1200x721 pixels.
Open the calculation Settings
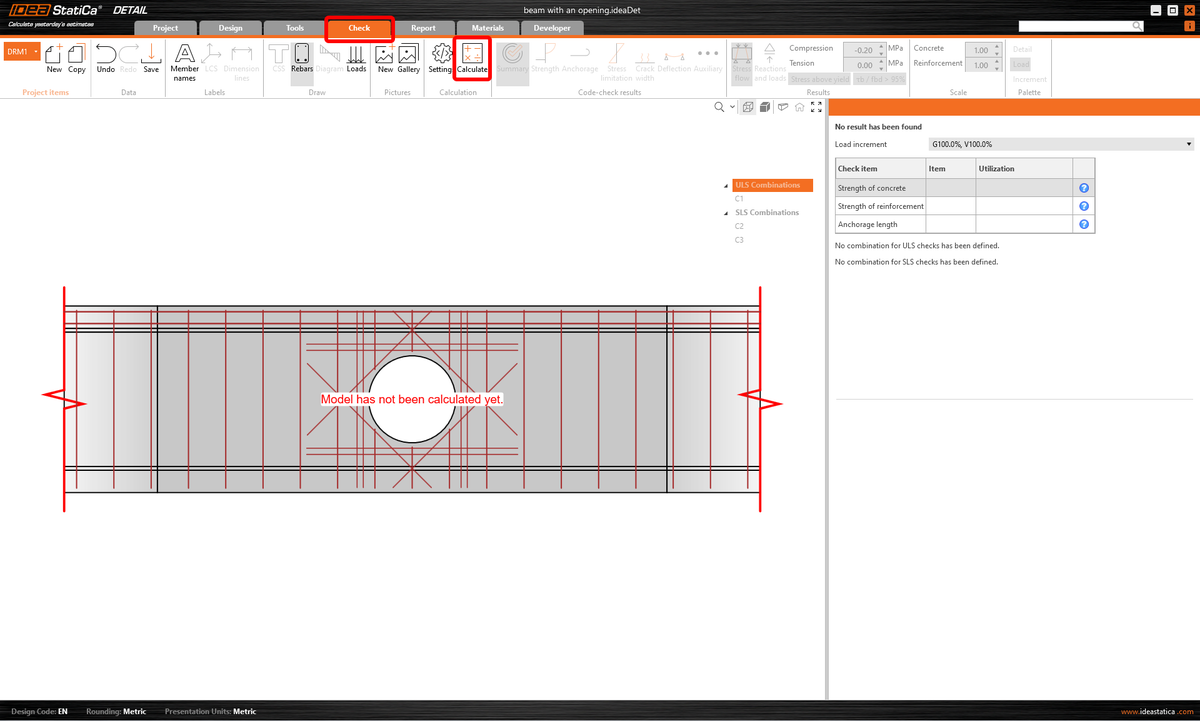coord(440,60)
